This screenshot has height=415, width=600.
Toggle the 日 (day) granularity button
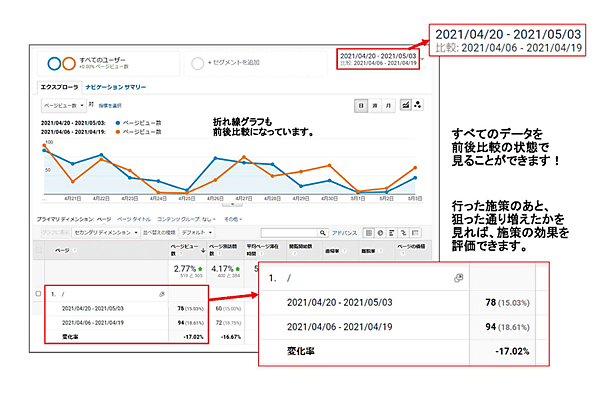pyautogui.click(x=360, y=103)
